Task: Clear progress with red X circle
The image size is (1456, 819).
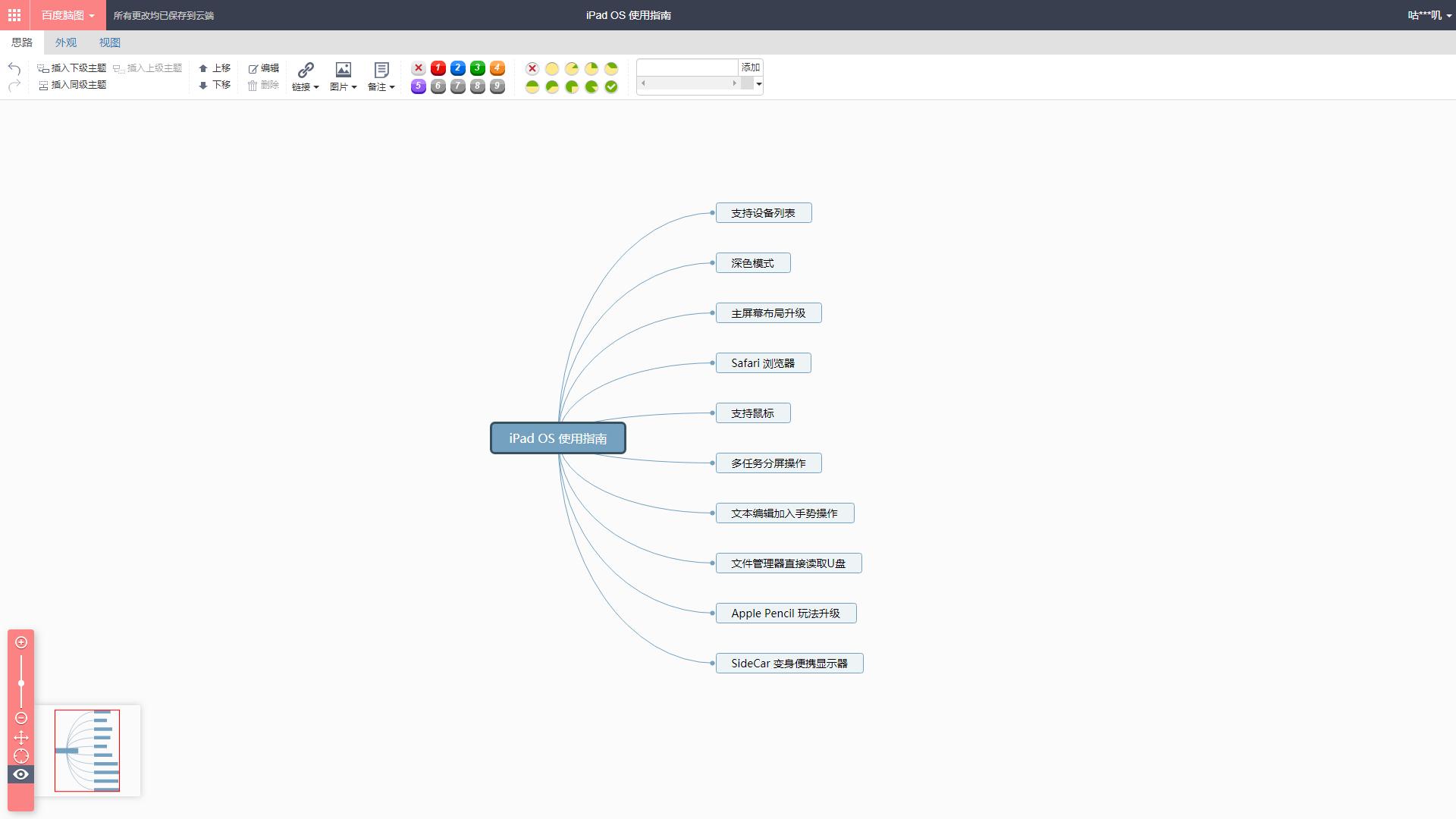Action: (532, 68)
